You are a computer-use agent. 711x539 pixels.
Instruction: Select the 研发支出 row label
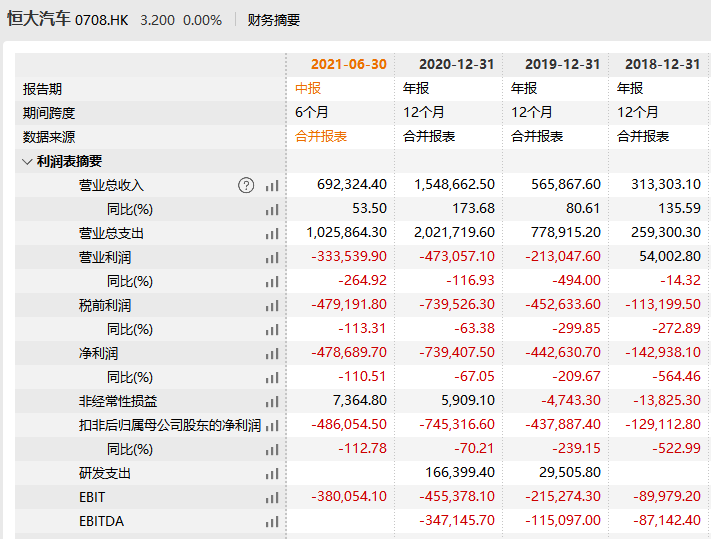point(105,473)
